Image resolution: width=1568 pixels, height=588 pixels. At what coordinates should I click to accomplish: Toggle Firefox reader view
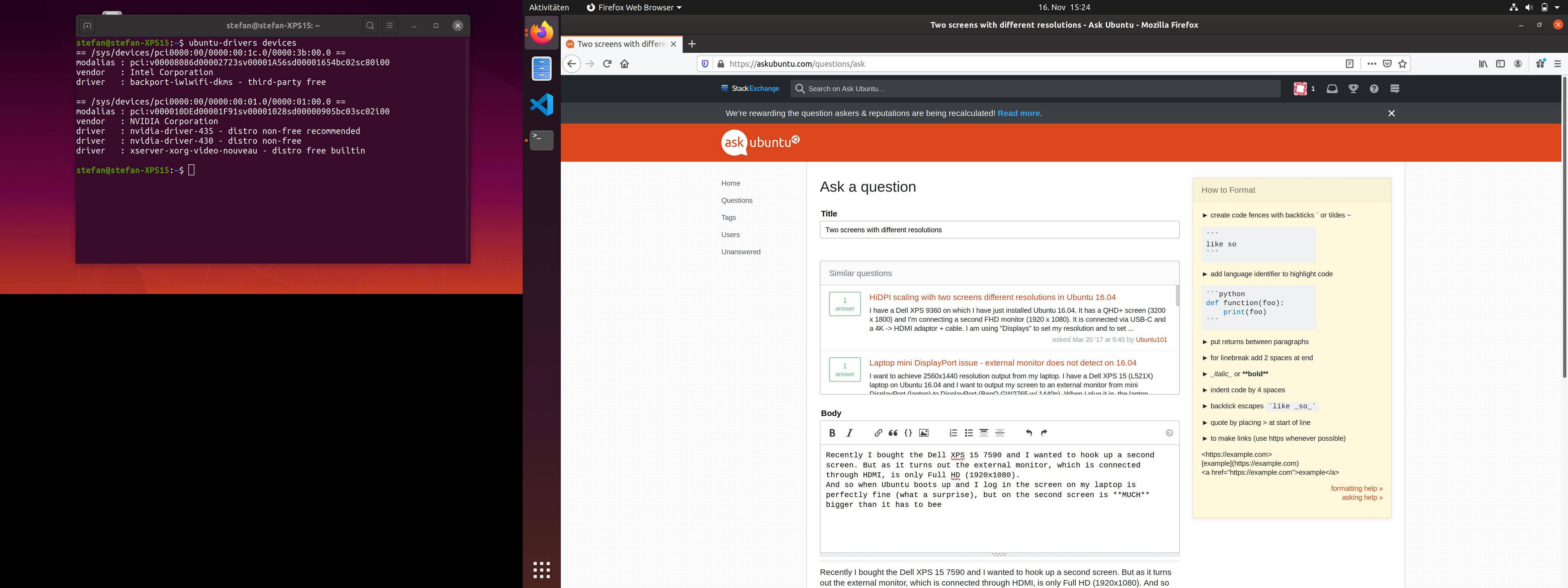point(1350,64)
